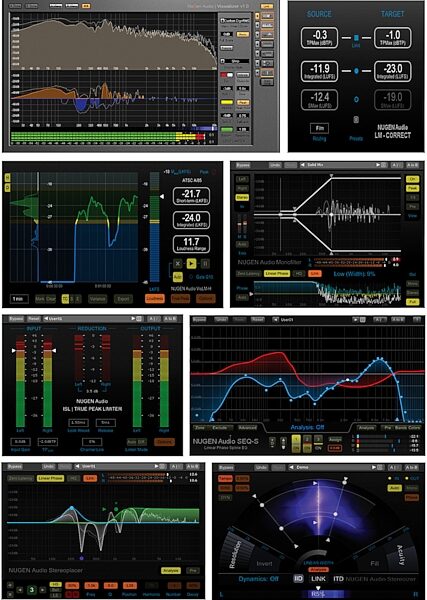
Task: Open the 1 min timescale selector
Action: [19, 298]
